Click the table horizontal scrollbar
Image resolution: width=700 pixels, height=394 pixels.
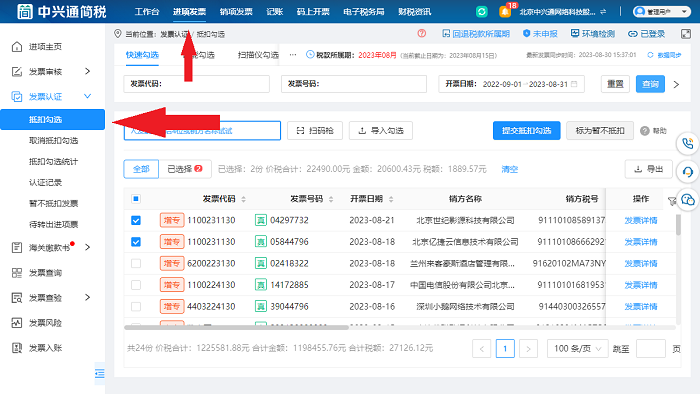coord(236,327)
